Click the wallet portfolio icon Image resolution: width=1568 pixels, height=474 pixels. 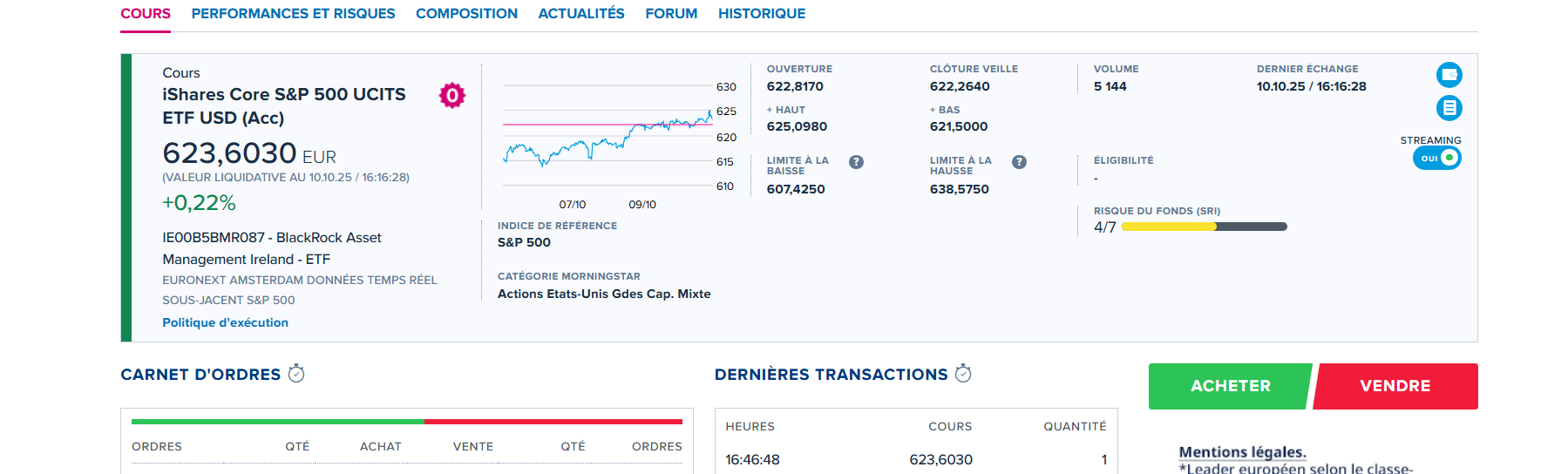click(x=1449, y=75)
